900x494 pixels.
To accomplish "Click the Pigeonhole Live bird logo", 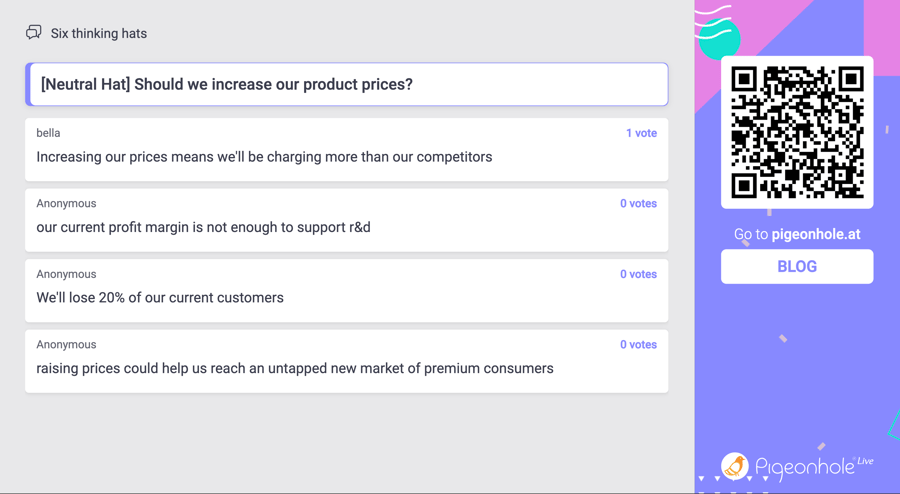I will (735, 465).
